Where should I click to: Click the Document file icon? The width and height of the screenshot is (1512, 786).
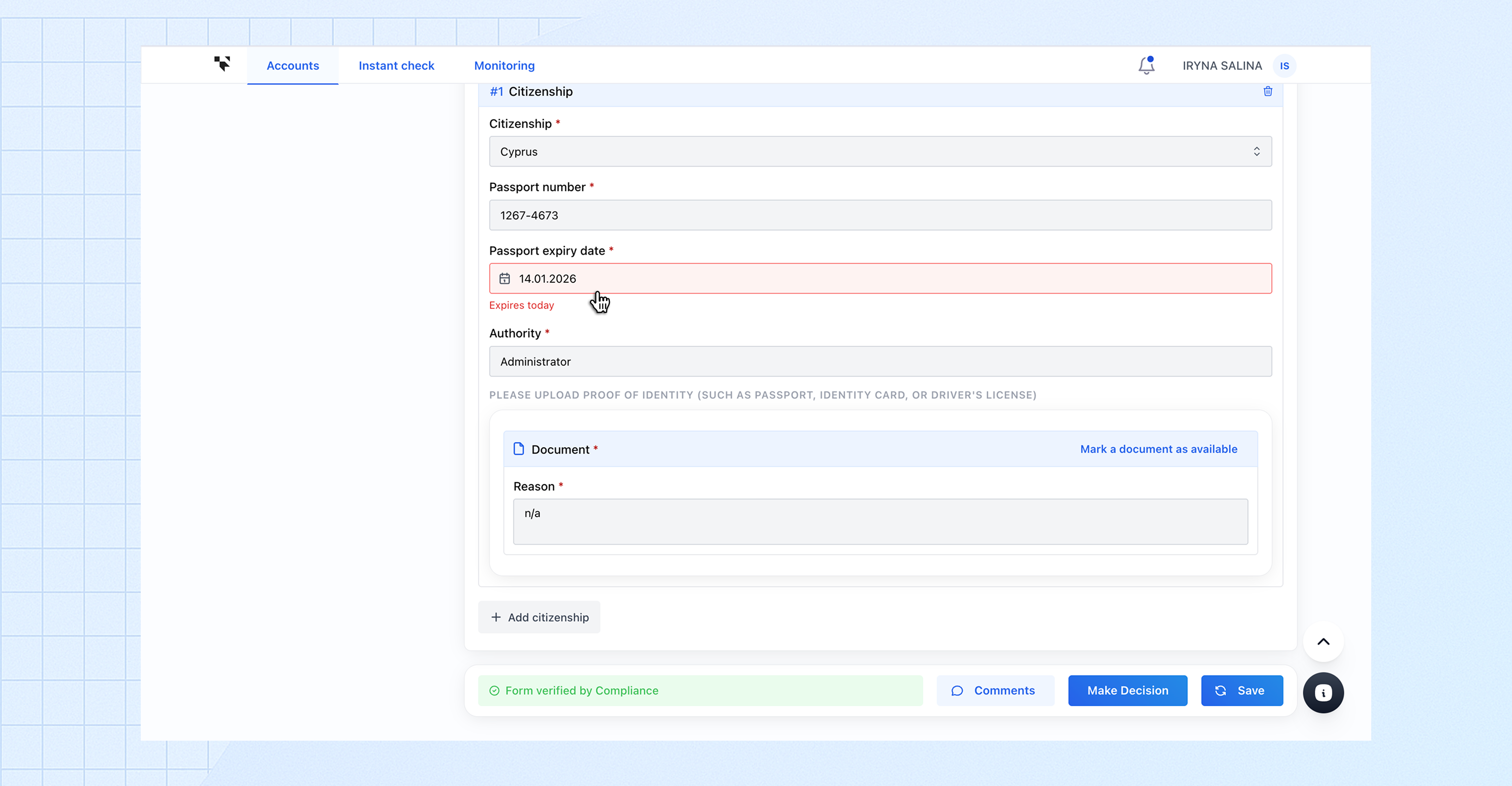coord(519,449)
